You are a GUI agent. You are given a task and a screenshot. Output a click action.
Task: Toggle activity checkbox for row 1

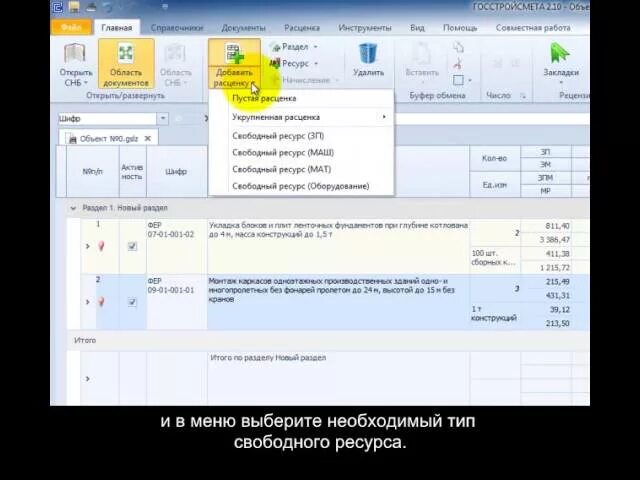pos(132,246)
